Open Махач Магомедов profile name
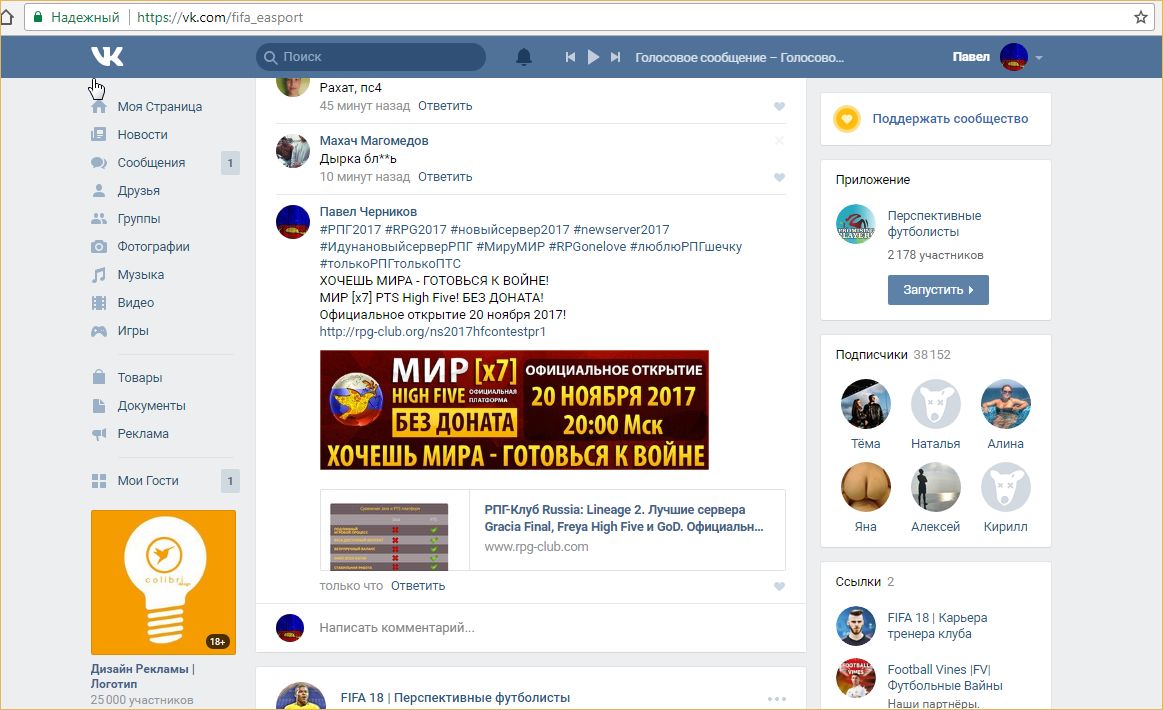Viewport: 1163px width, 710px height. point(374,140)
